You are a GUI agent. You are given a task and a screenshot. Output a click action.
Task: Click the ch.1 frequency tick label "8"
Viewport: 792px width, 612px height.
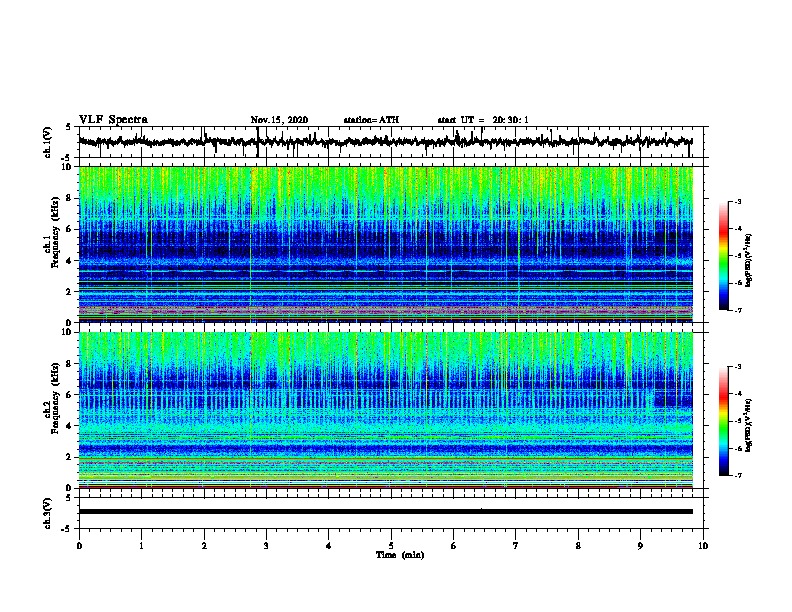(x=69, y=198)
